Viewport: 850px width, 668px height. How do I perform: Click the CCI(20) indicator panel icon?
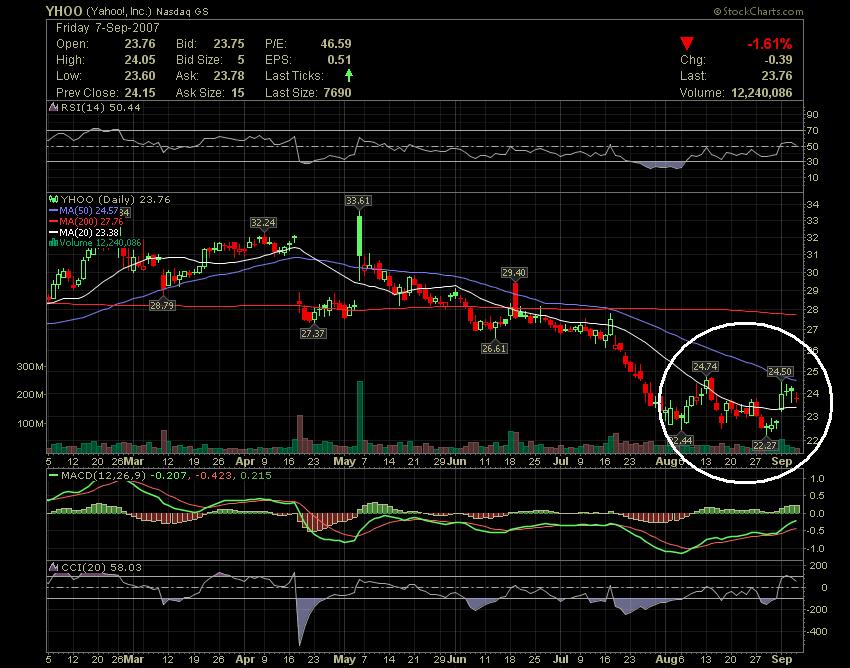click(53, 567)
